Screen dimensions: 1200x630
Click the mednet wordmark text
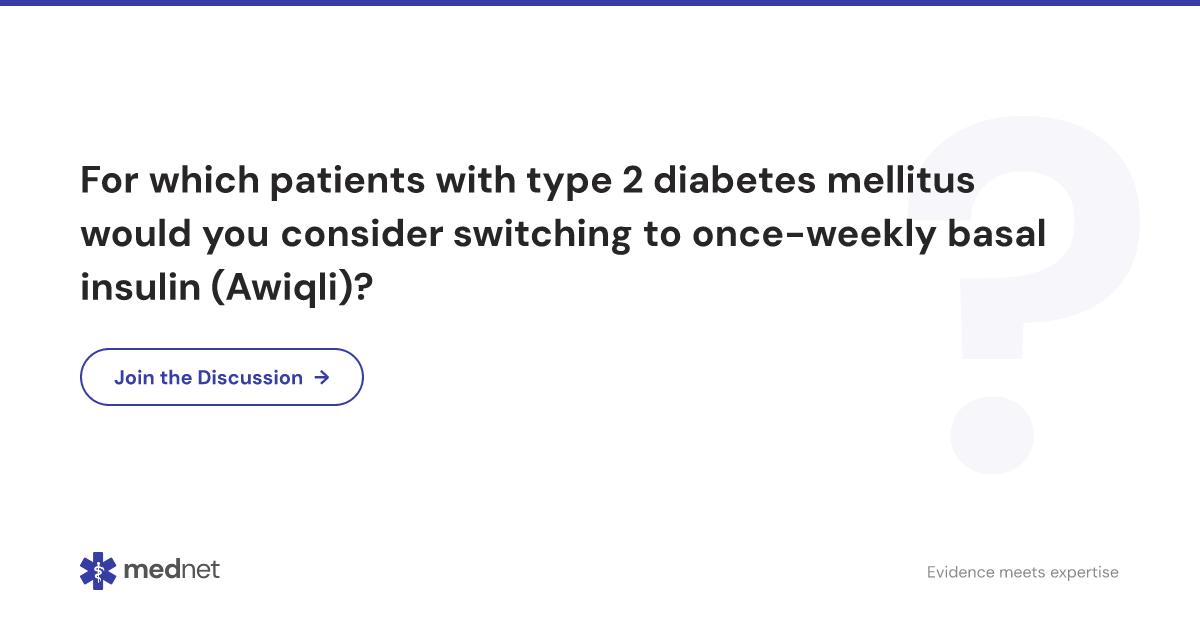pyautogui.click(x=171, y=570)
